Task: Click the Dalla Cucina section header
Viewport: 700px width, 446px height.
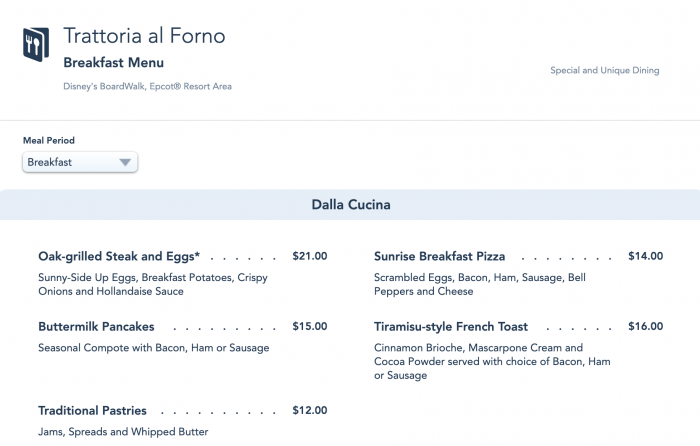Action: point(350,205)
